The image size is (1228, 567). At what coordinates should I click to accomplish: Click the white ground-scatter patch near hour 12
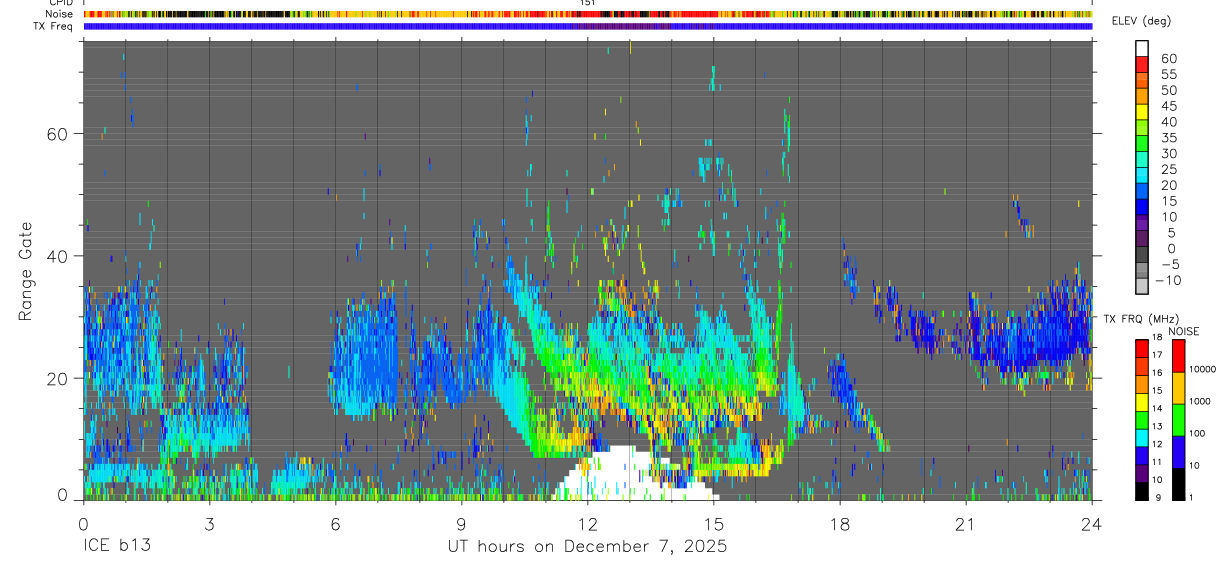(x=628, y=474)
